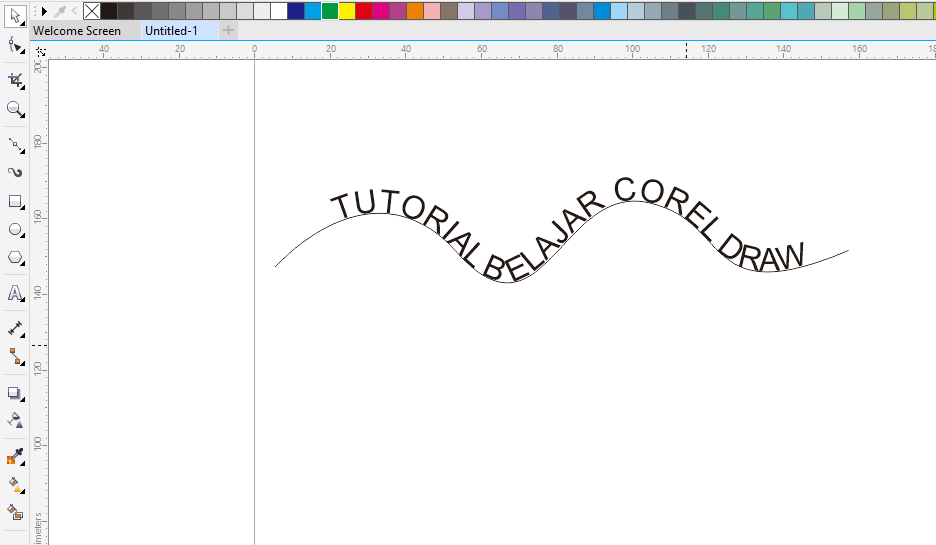Select the Pick tool arrow

[x=15, y=16]
